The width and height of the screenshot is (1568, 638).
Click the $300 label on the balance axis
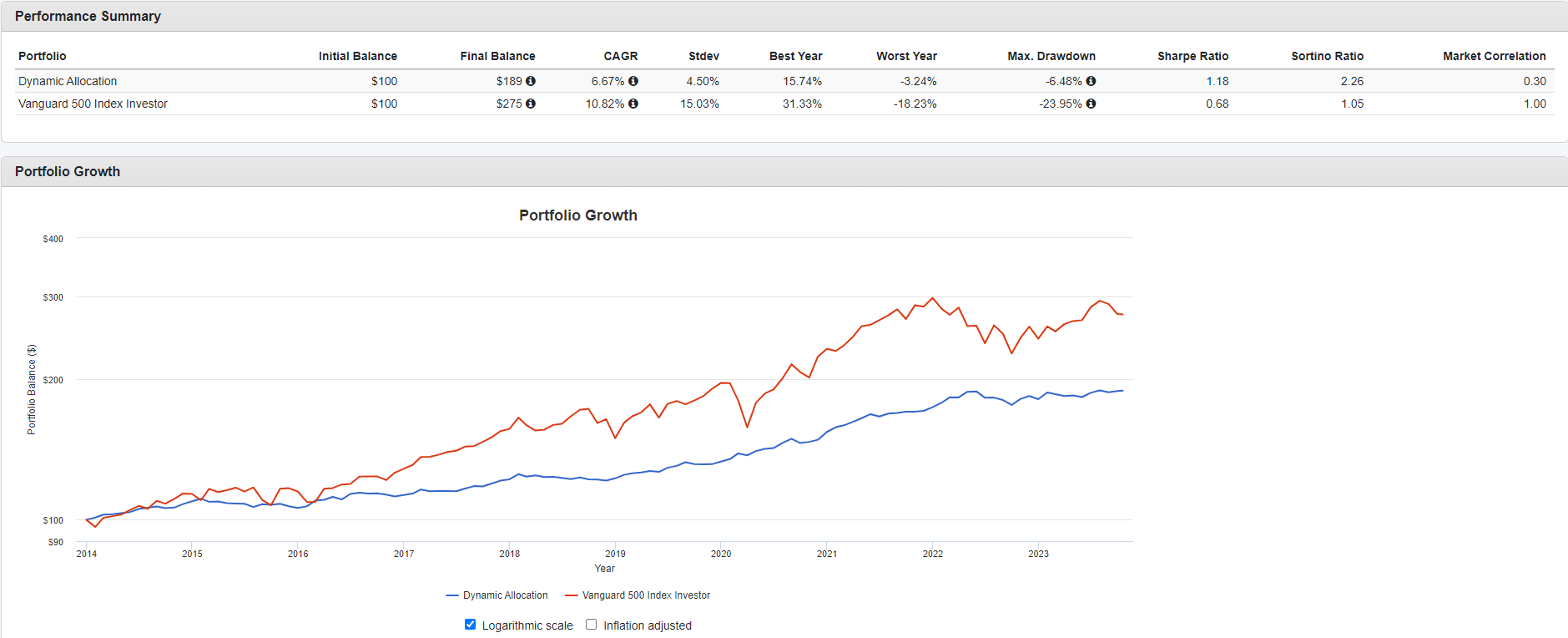pos(53,297)
